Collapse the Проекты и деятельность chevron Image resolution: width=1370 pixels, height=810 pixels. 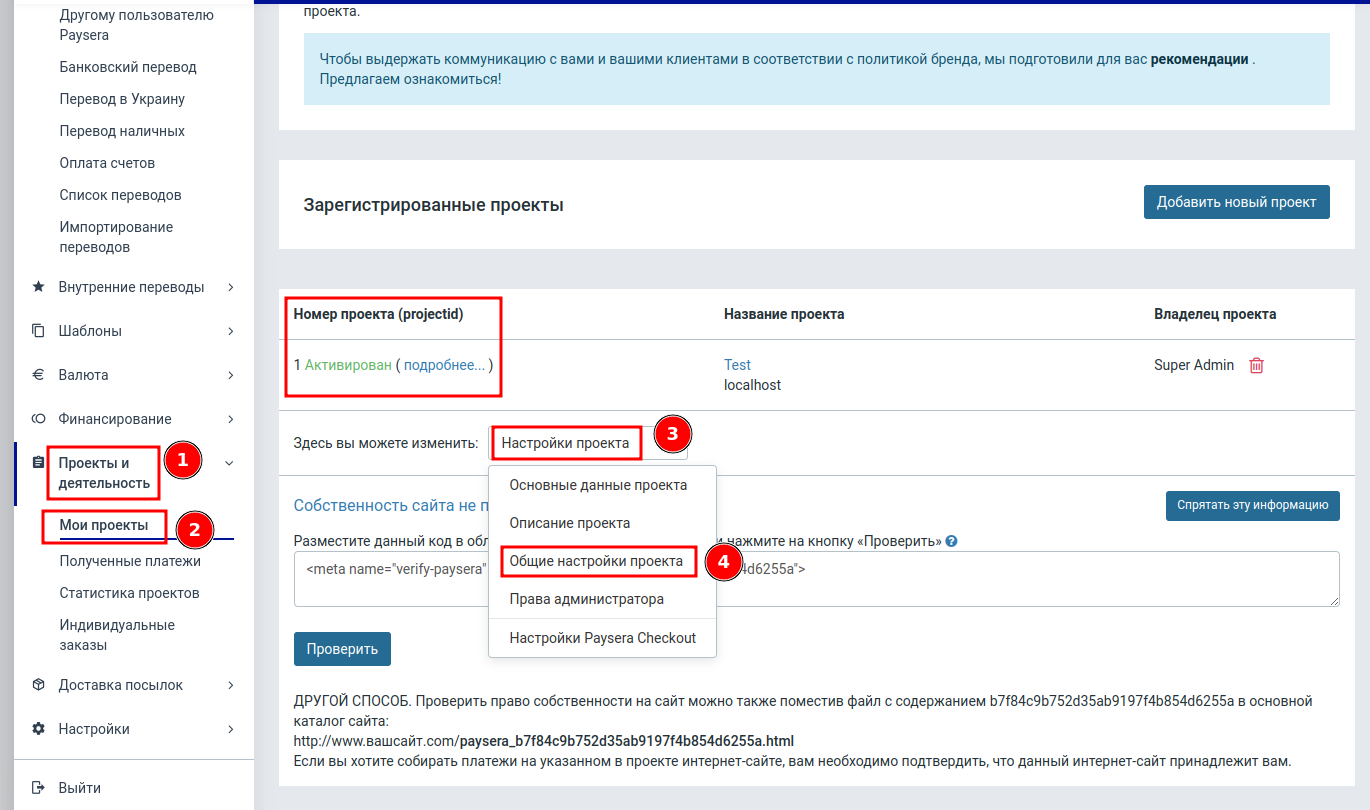[230, 463]
